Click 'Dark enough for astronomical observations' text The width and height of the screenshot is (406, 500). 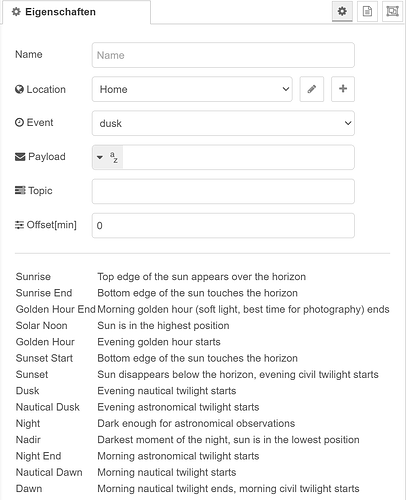point(196,424)
